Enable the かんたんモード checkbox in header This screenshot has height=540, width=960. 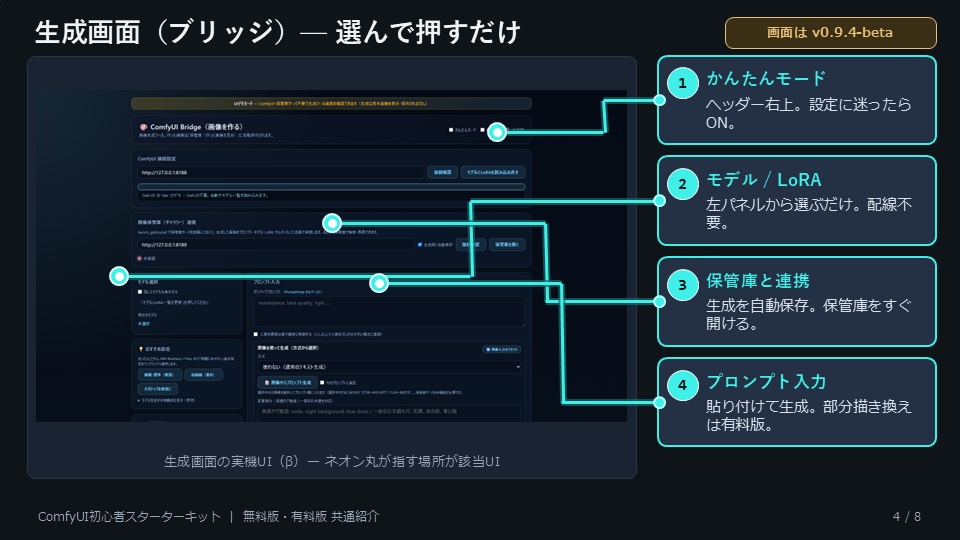[451, 130]
